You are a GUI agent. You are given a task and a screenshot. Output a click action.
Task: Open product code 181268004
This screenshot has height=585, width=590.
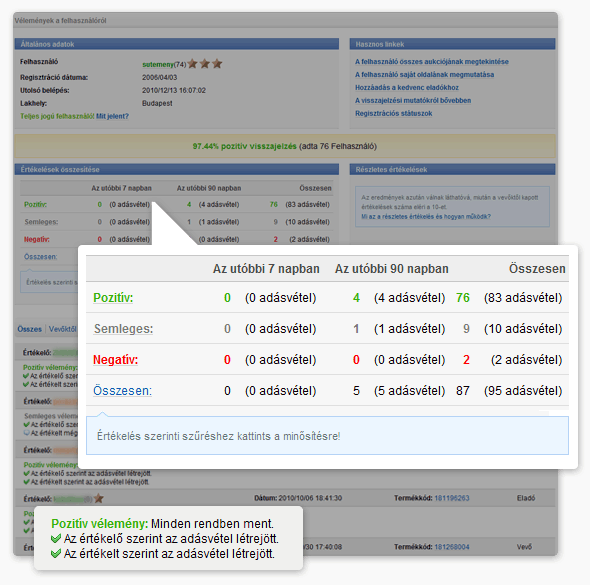(452, 547)
